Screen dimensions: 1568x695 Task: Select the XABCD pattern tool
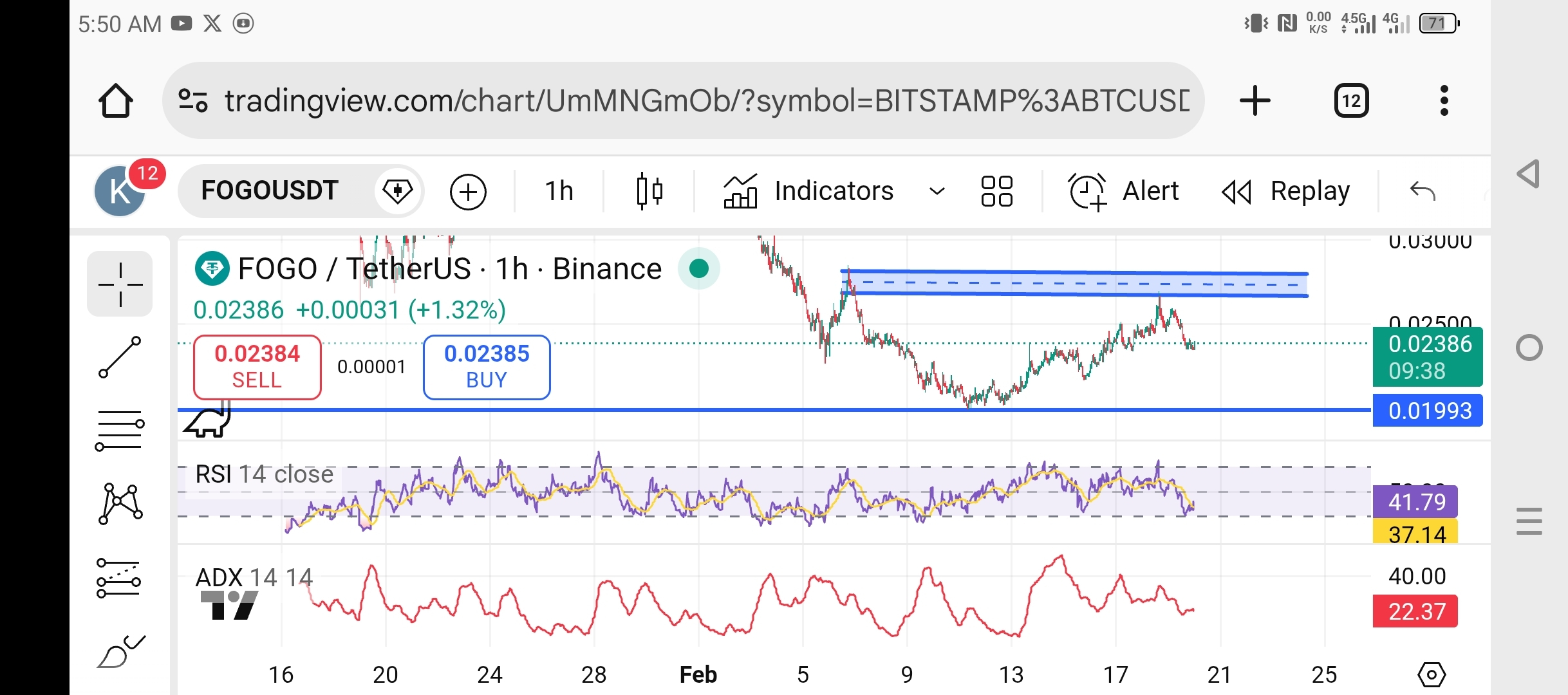[120, 504]
